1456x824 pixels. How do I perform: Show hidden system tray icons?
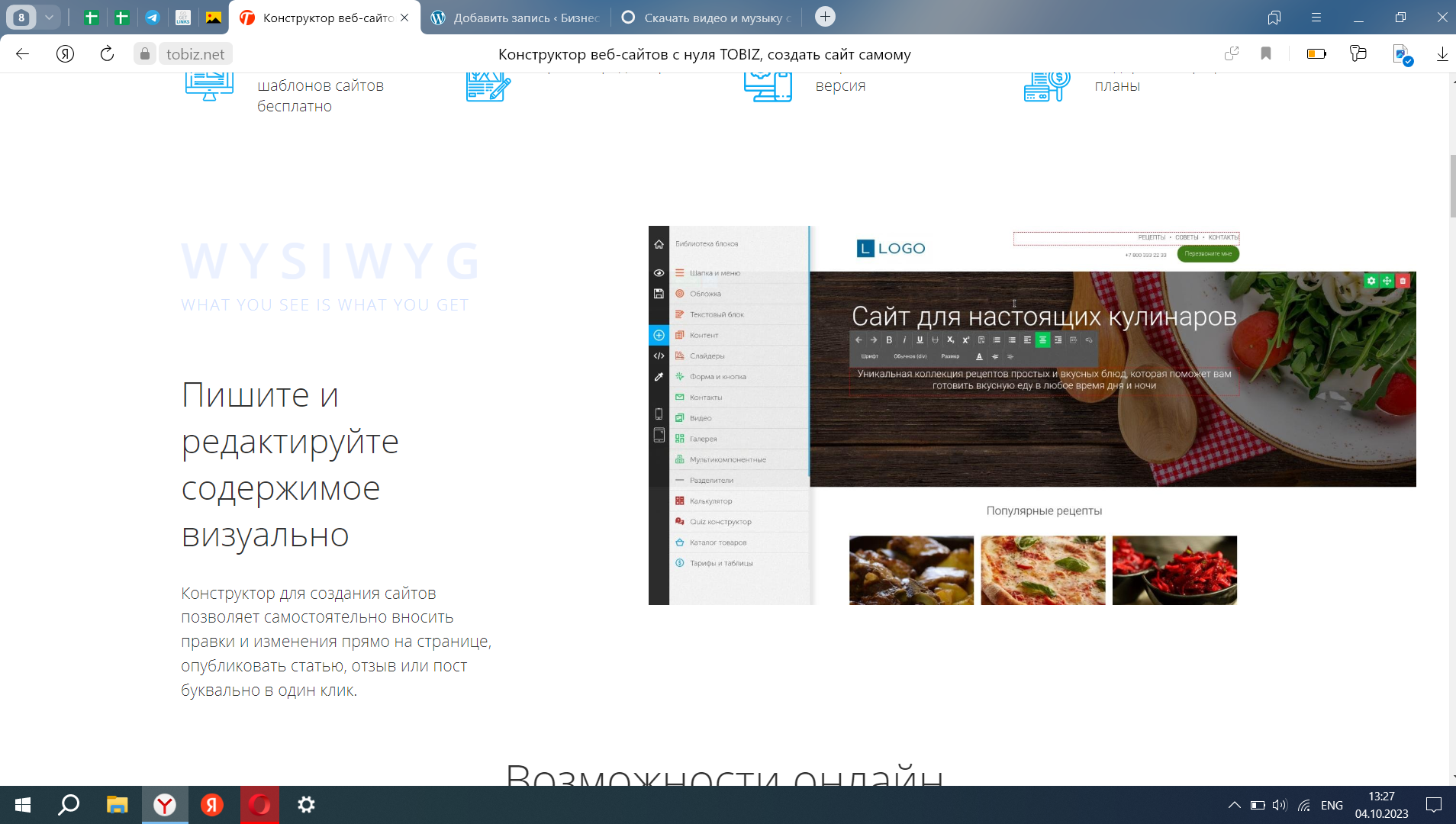(x=1233, y=805)
